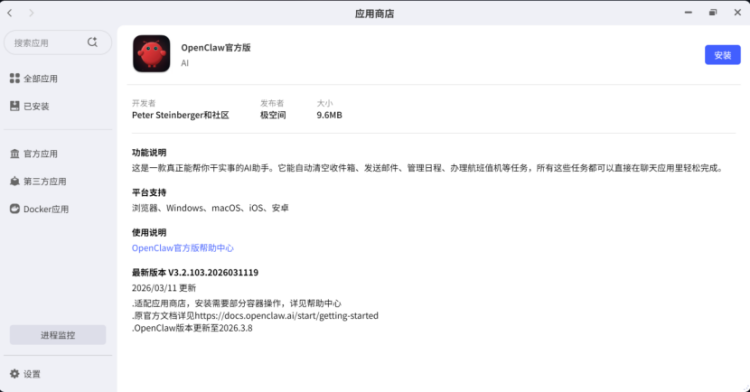Viewport: 750px width, 392px height.
Task: Click the platform list 浏览器、Windows、macOS
Action: coord(210,208)
